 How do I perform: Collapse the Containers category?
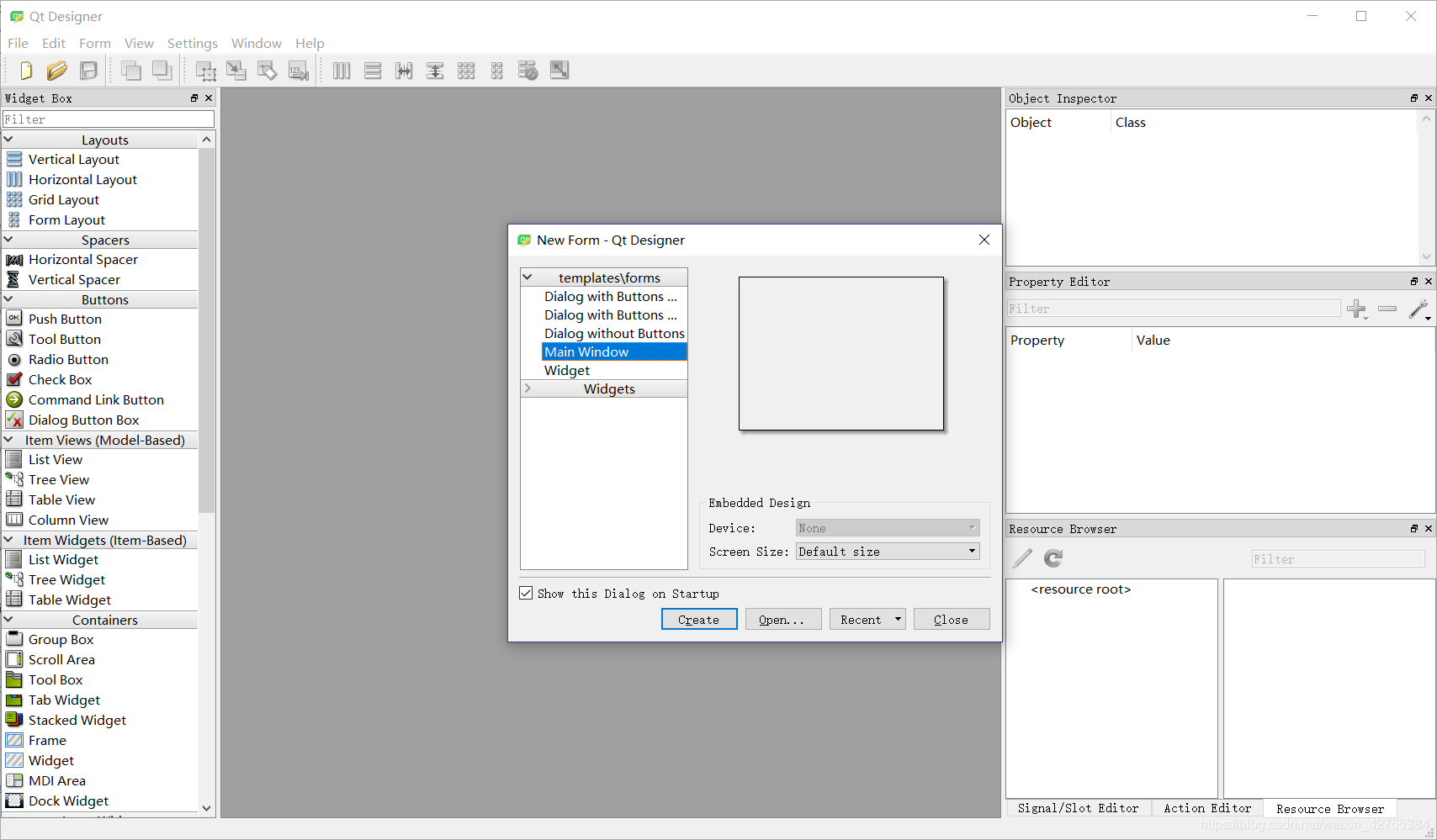click(9, 620)
